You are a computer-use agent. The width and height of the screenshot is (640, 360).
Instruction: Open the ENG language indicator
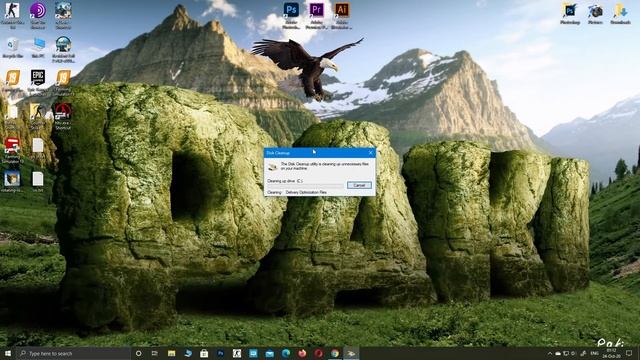pyautogui.click(x=595, y=353)
